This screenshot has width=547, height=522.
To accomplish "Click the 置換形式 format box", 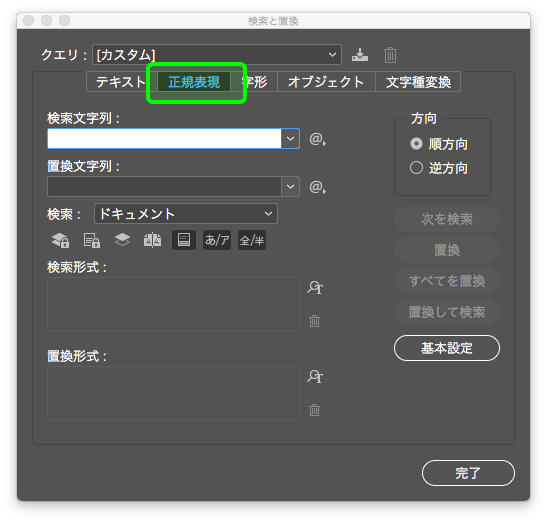I will (173, 393).
